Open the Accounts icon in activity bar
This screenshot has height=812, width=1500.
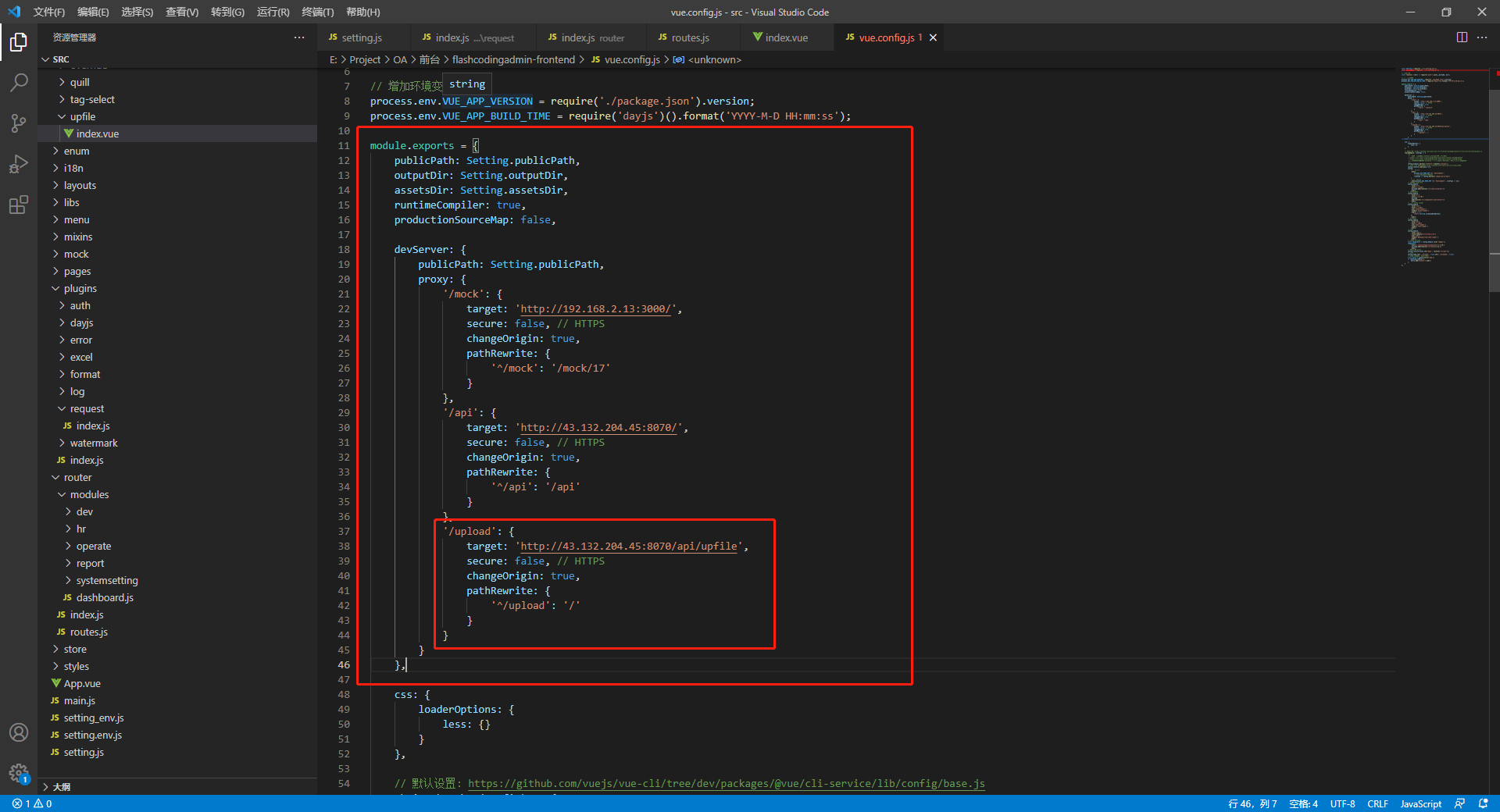(x=19, y=732)
